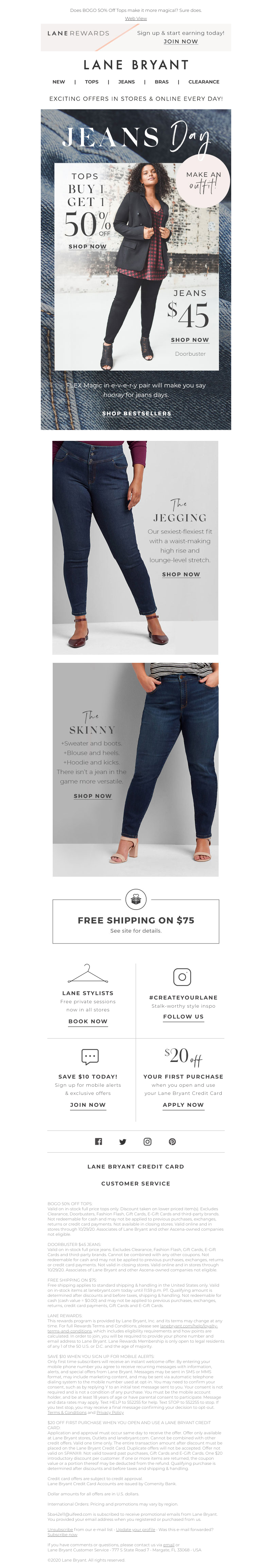Open the footer Instagram icon
Screen dimensions: 272x1568
point(148,1141)
